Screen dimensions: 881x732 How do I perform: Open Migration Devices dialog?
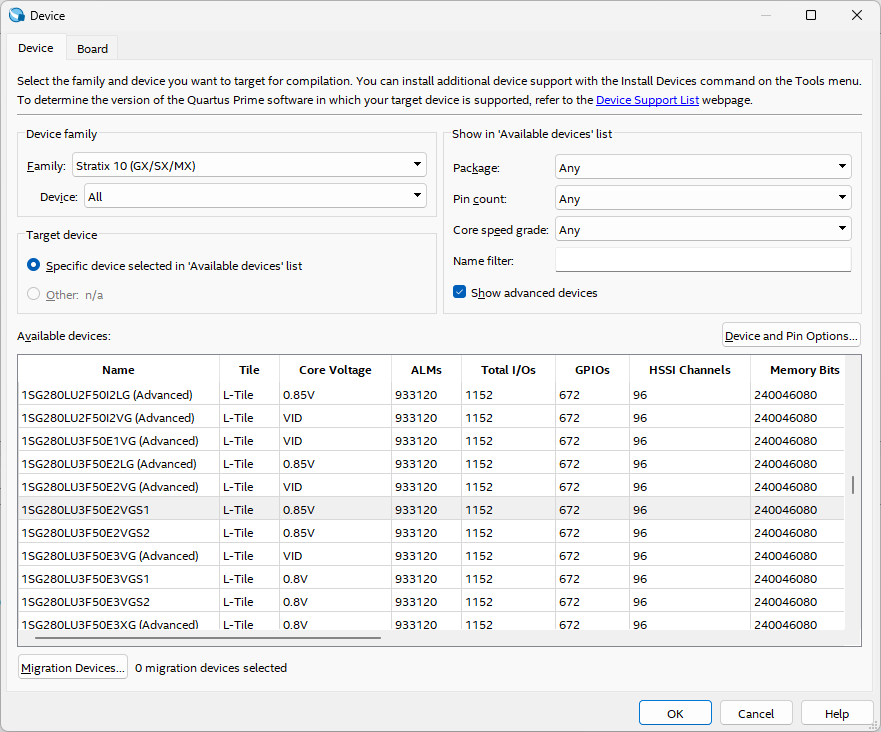73,668
